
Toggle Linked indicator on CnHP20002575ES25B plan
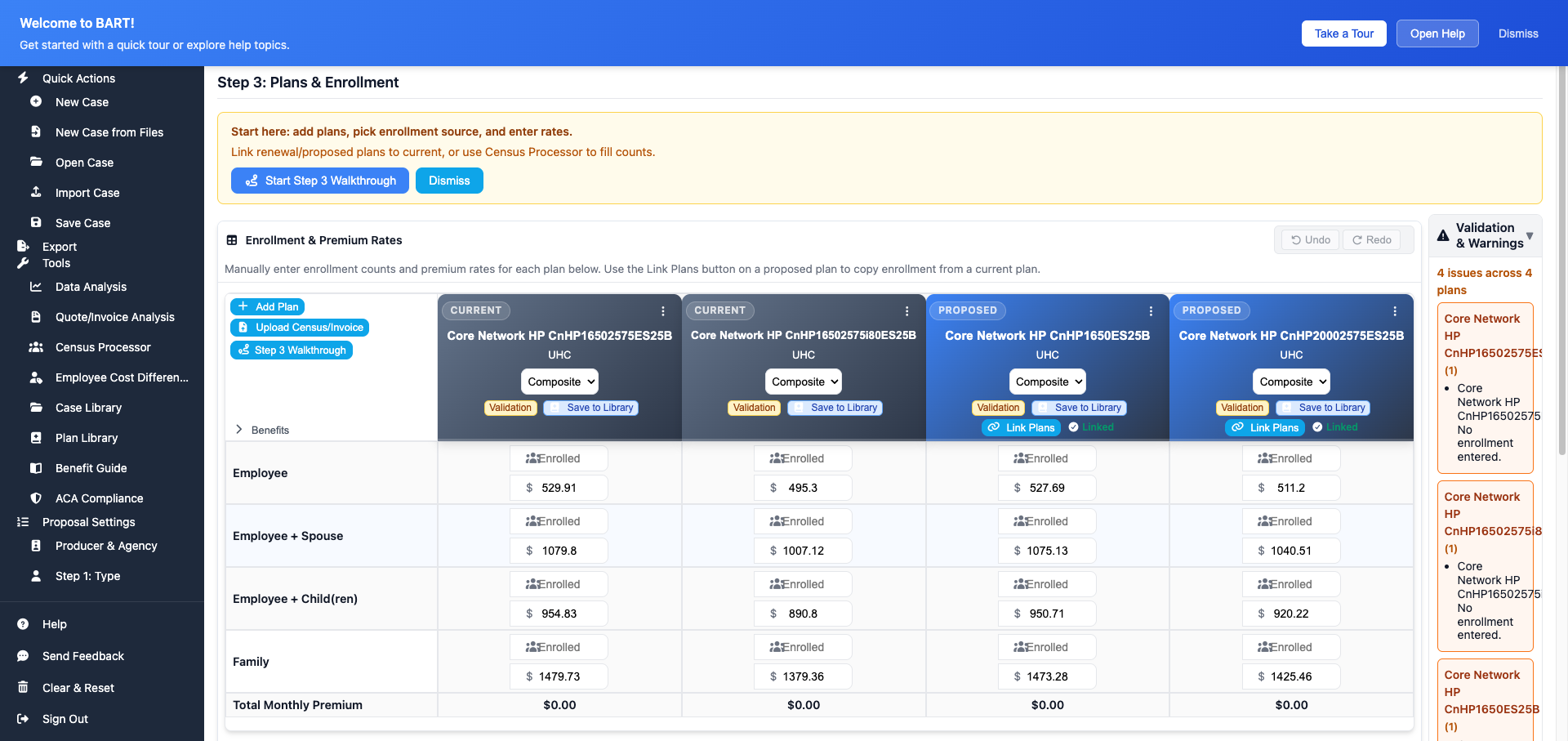[x=1335, y=427]
